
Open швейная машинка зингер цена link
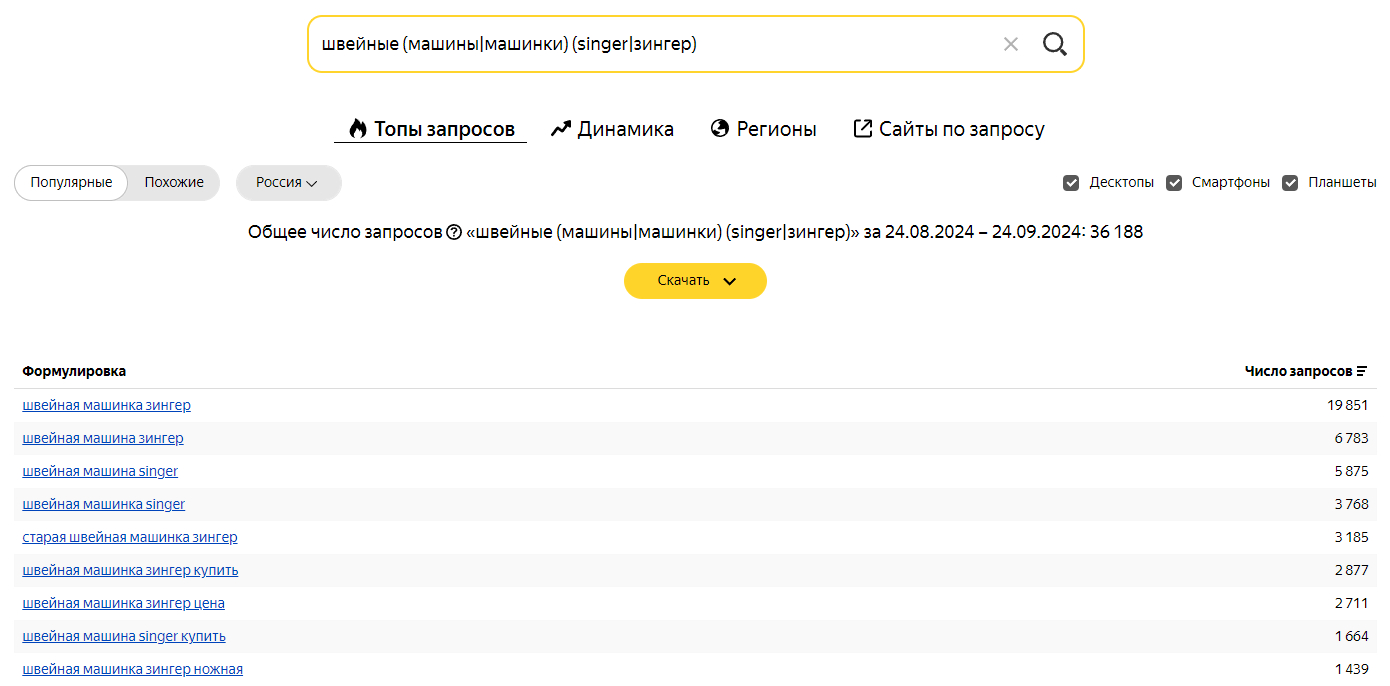124,603
